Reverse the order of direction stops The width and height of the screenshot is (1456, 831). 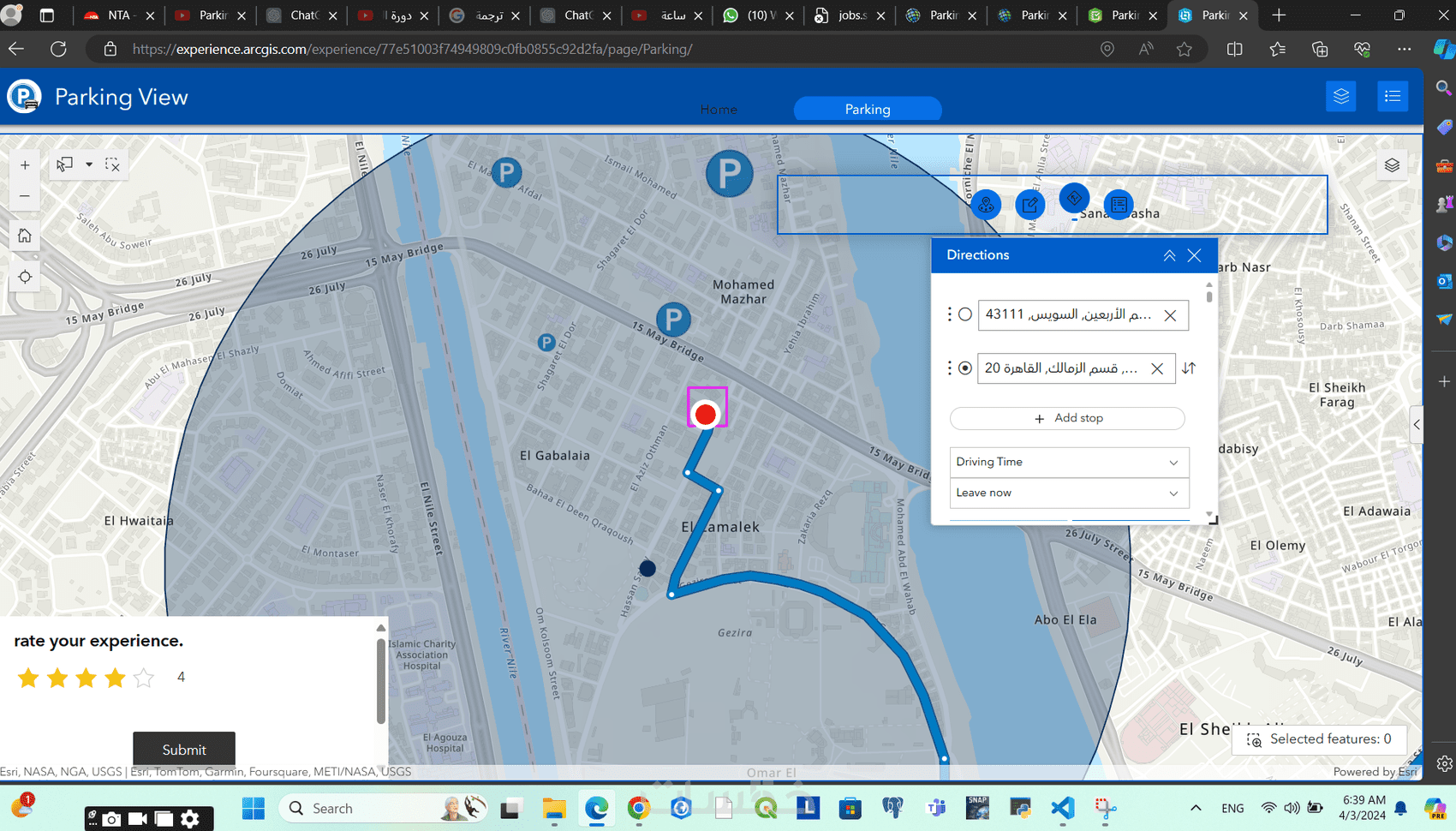tap(1189, 368)
